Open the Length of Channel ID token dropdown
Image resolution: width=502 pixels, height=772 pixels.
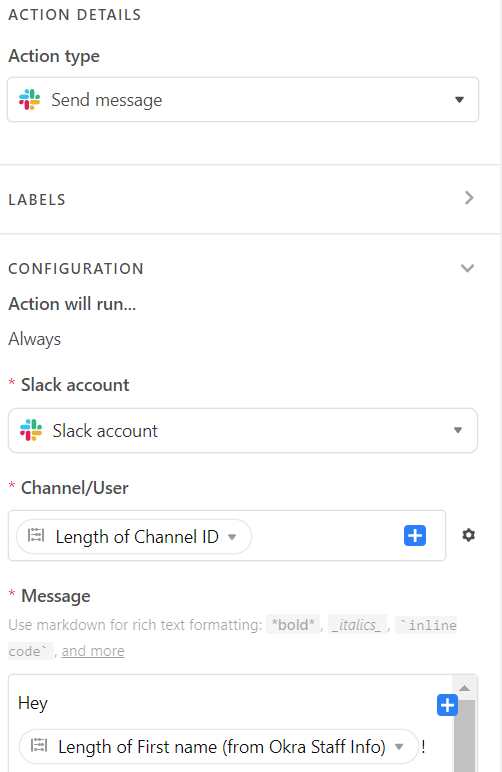232,537
